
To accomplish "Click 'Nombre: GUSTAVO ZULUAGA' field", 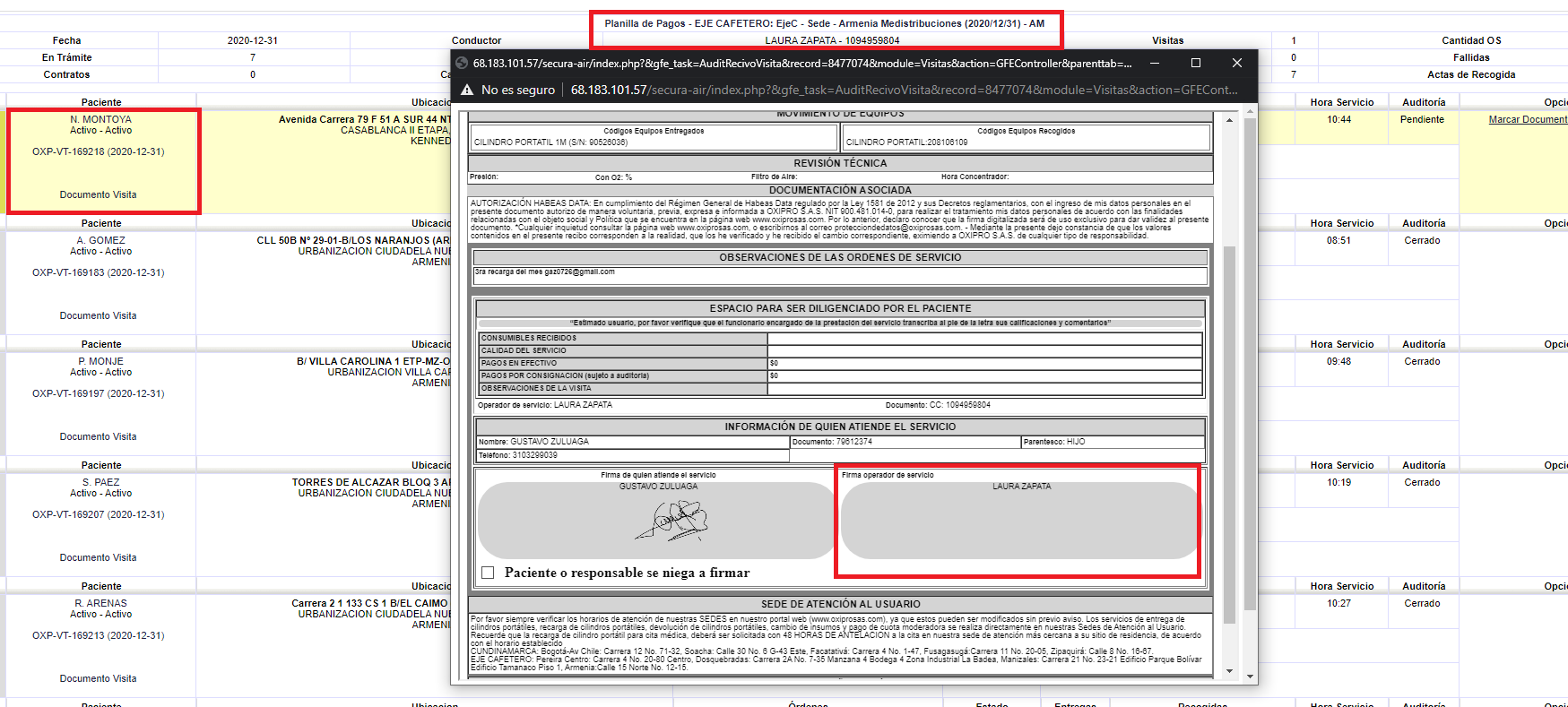I will tap(633, 442).
